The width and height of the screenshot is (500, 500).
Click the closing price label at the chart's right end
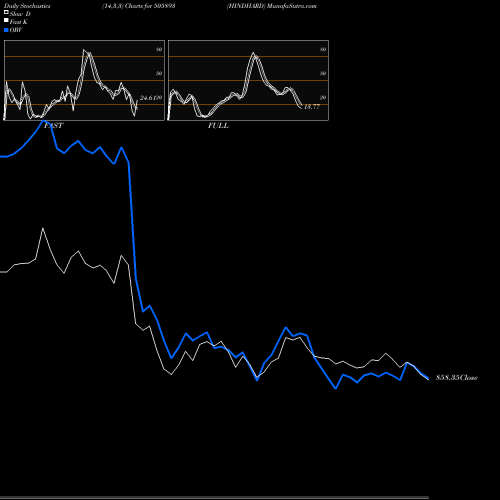[457, 378]
